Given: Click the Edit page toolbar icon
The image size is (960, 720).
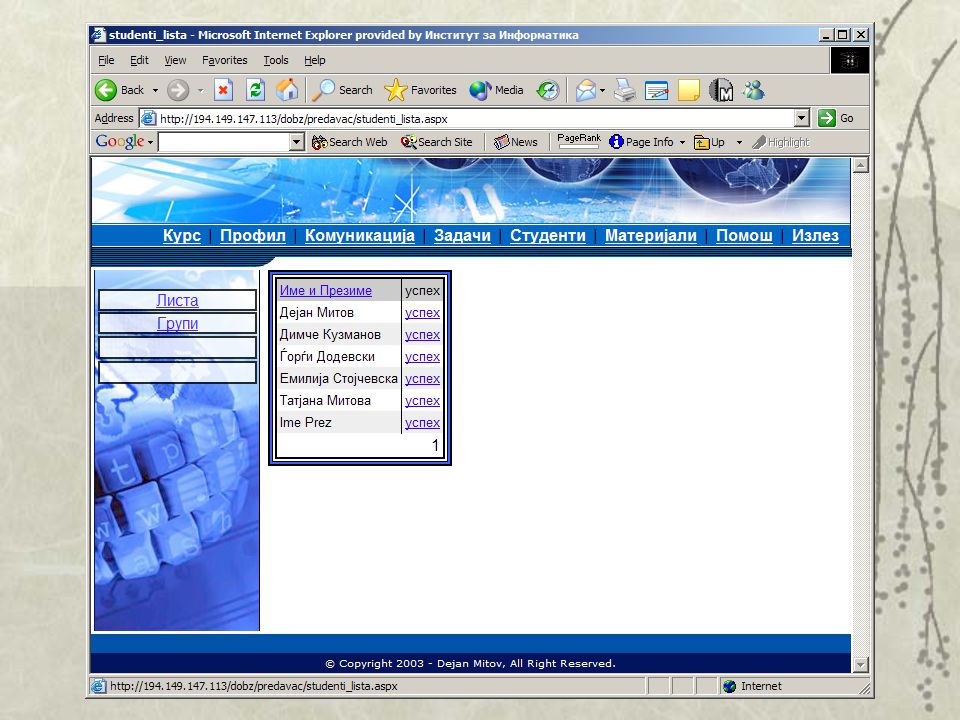Looking at the screenshot, I should (656, 90).
